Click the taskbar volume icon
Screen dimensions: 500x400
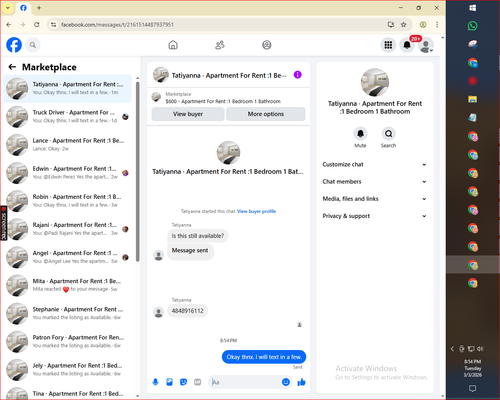pos(480,349)
